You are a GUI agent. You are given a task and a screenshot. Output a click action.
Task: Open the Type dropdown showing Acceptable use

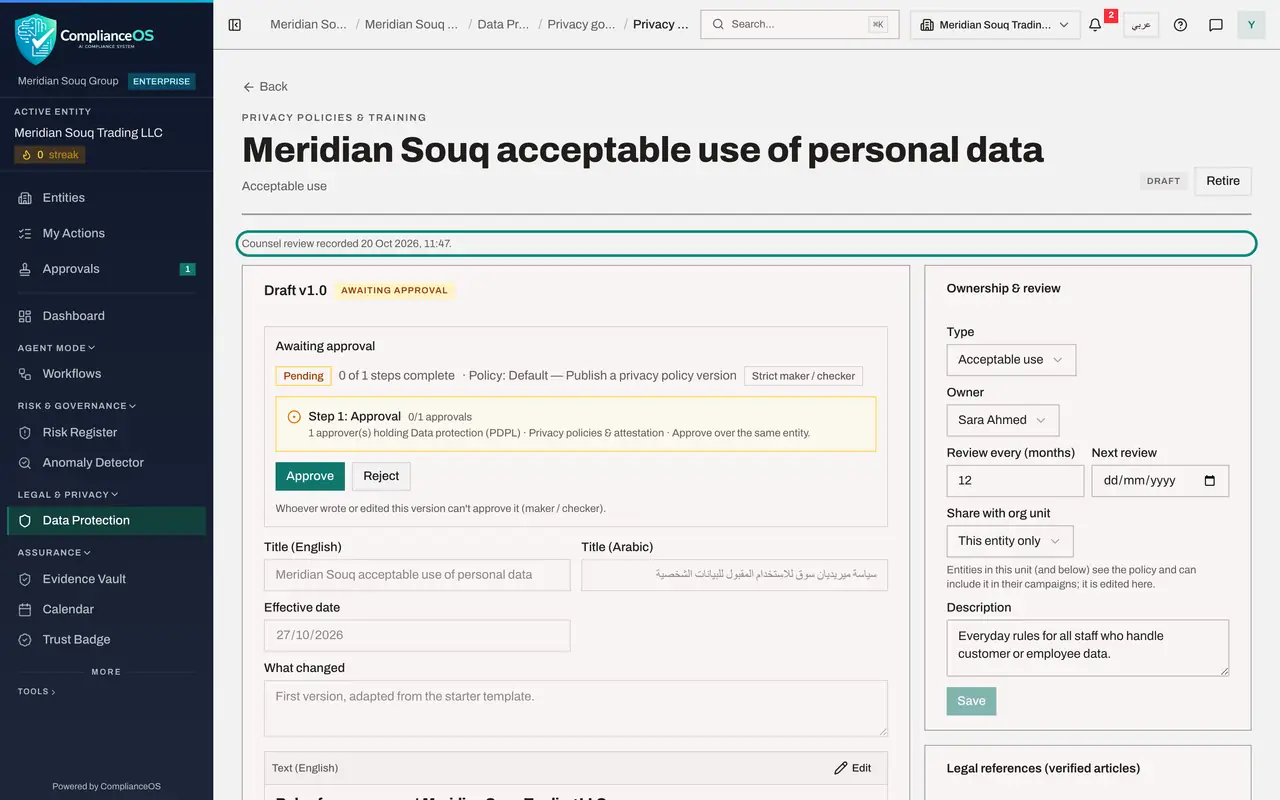[1011, 360]
